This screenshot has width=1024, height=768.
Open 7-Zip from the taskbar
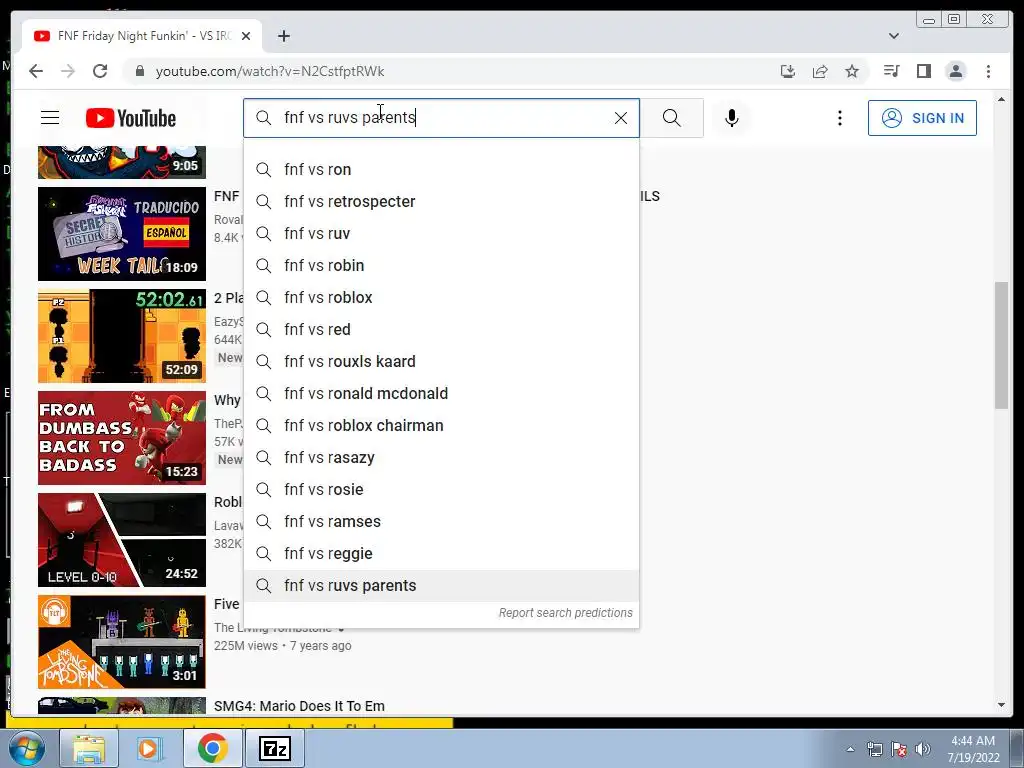pos(274,748)
